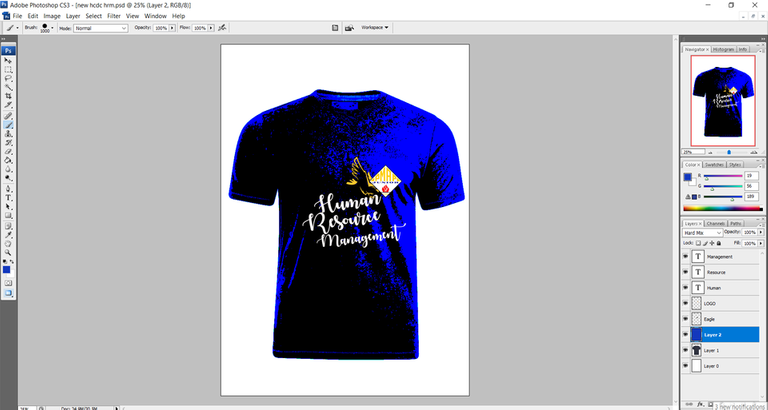768x410 pixels.
Task: Click the color spectrum ramp
Action: [723, 209]
